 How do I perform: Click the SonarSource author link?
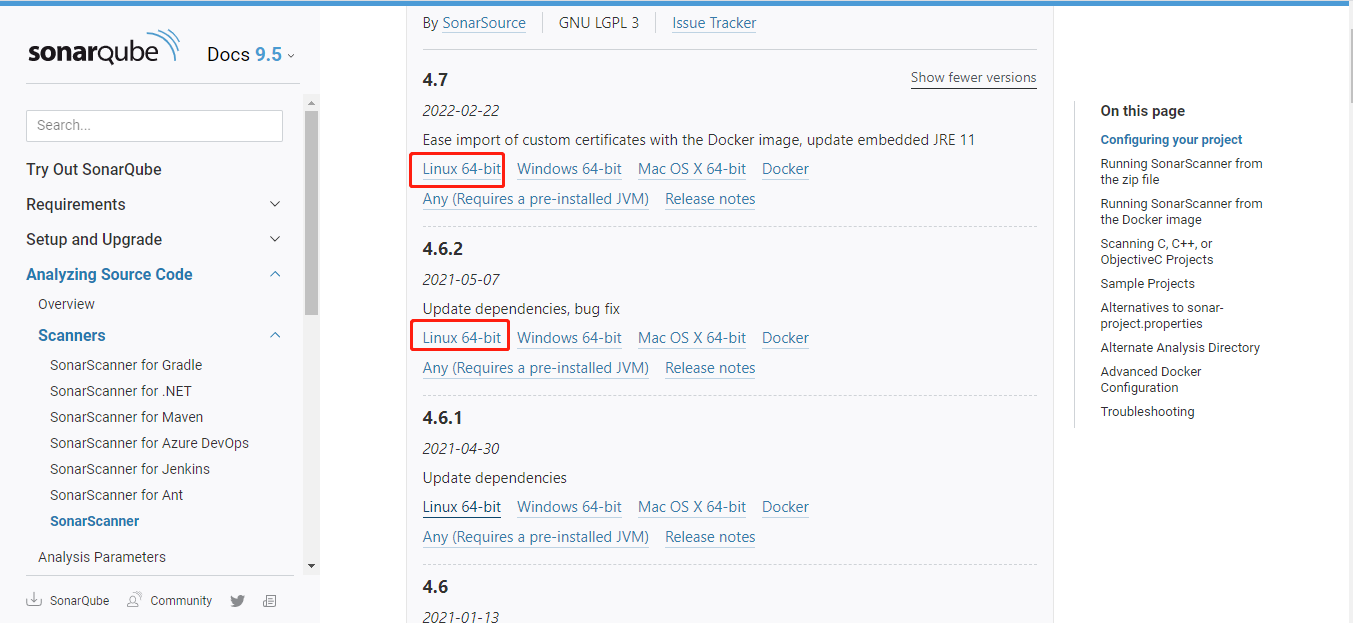pyautogui.click(x=484, y=23)
